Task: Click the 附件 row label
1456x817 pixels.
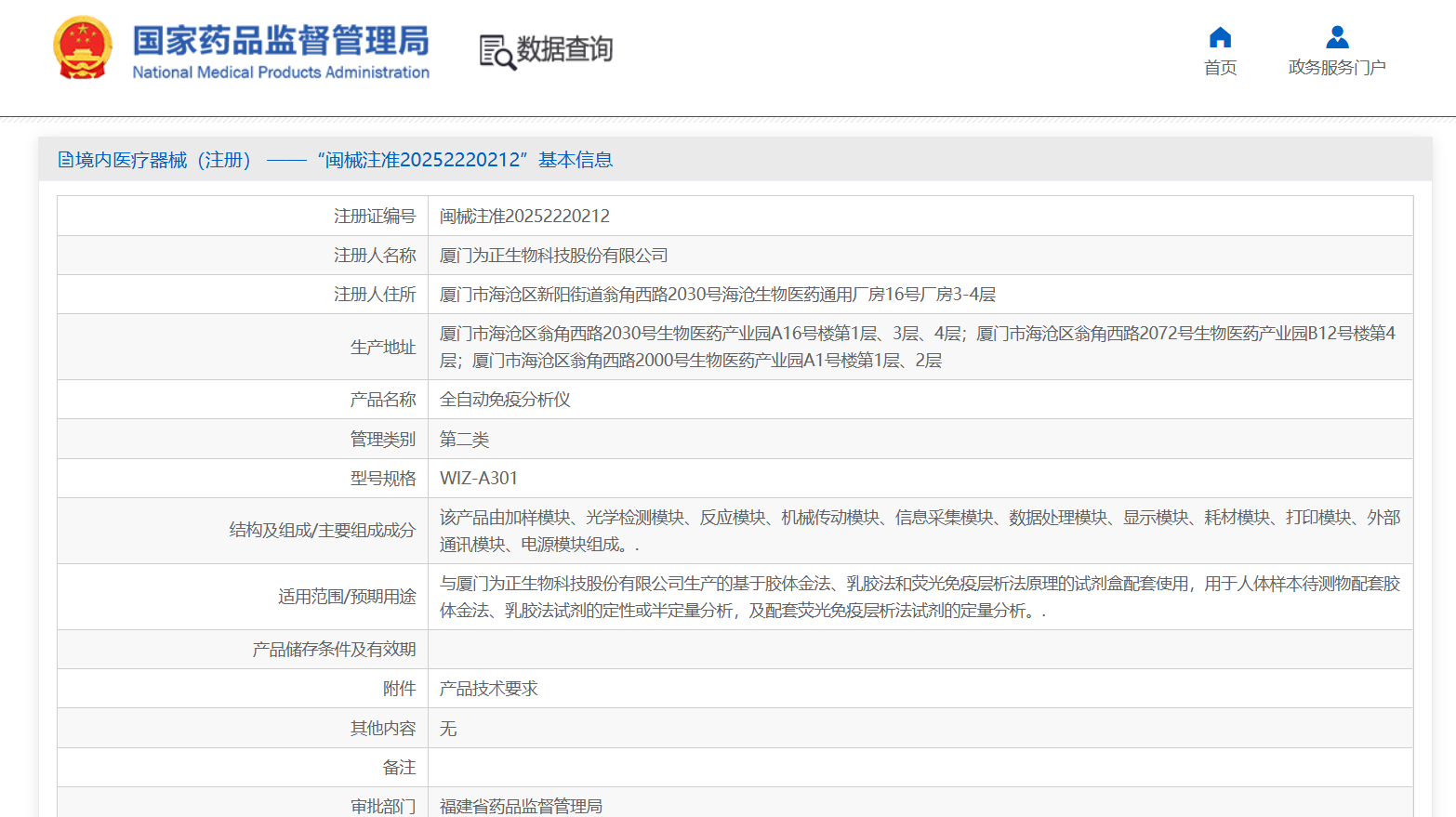Action: [400, 689]
